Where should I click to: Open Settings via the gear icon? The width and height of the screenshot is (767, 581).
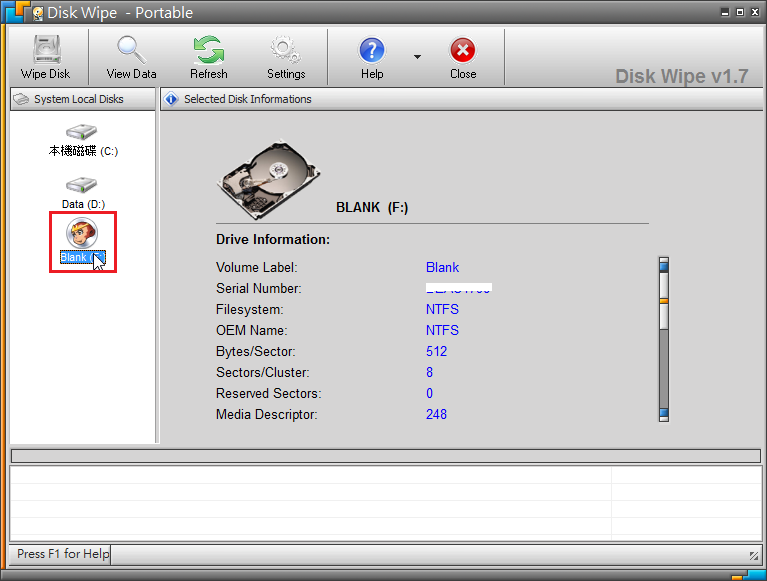(286, 57)
